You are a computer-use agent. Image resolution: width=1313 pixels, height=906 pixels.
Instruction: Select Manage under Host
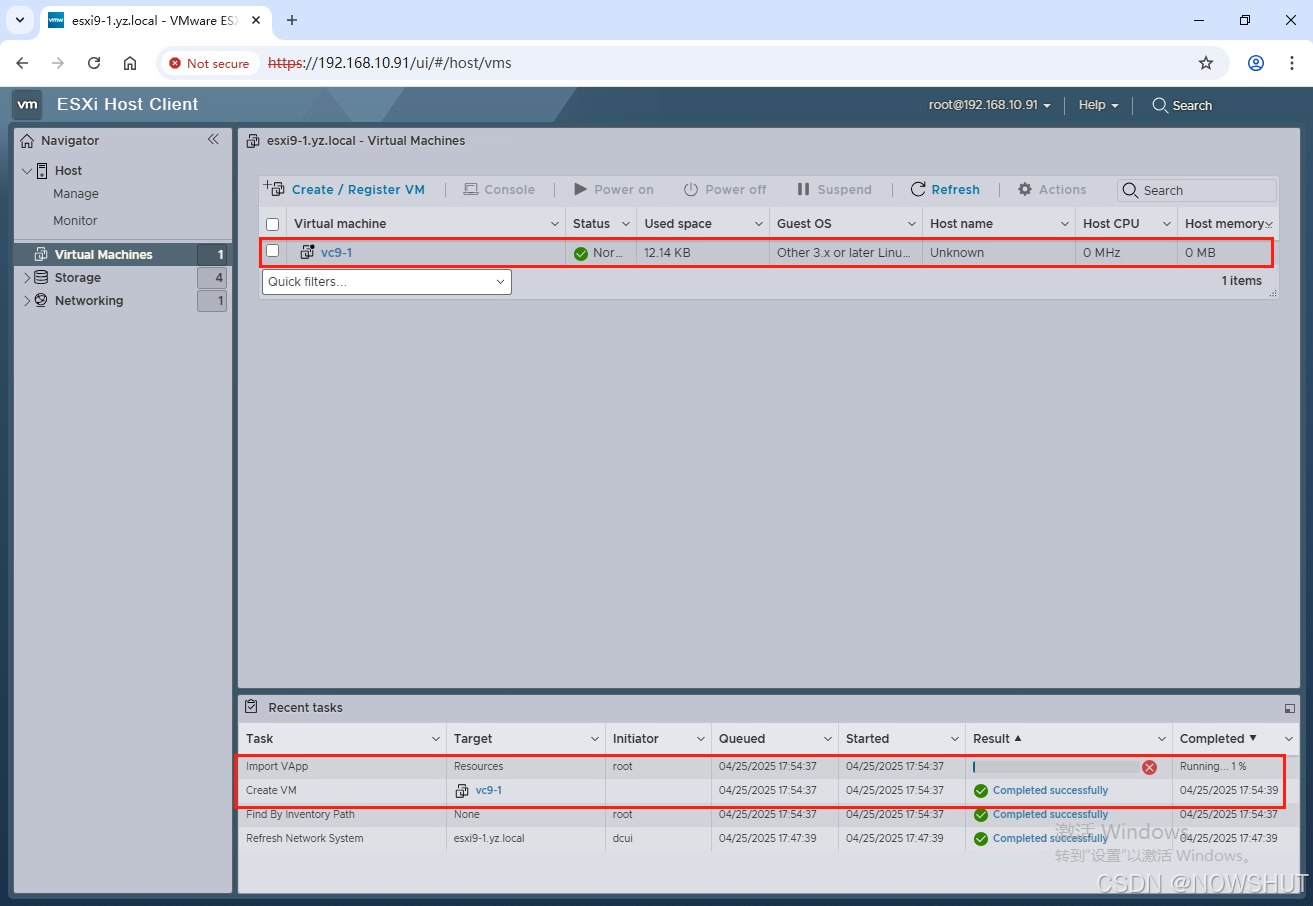coord(76,194)
